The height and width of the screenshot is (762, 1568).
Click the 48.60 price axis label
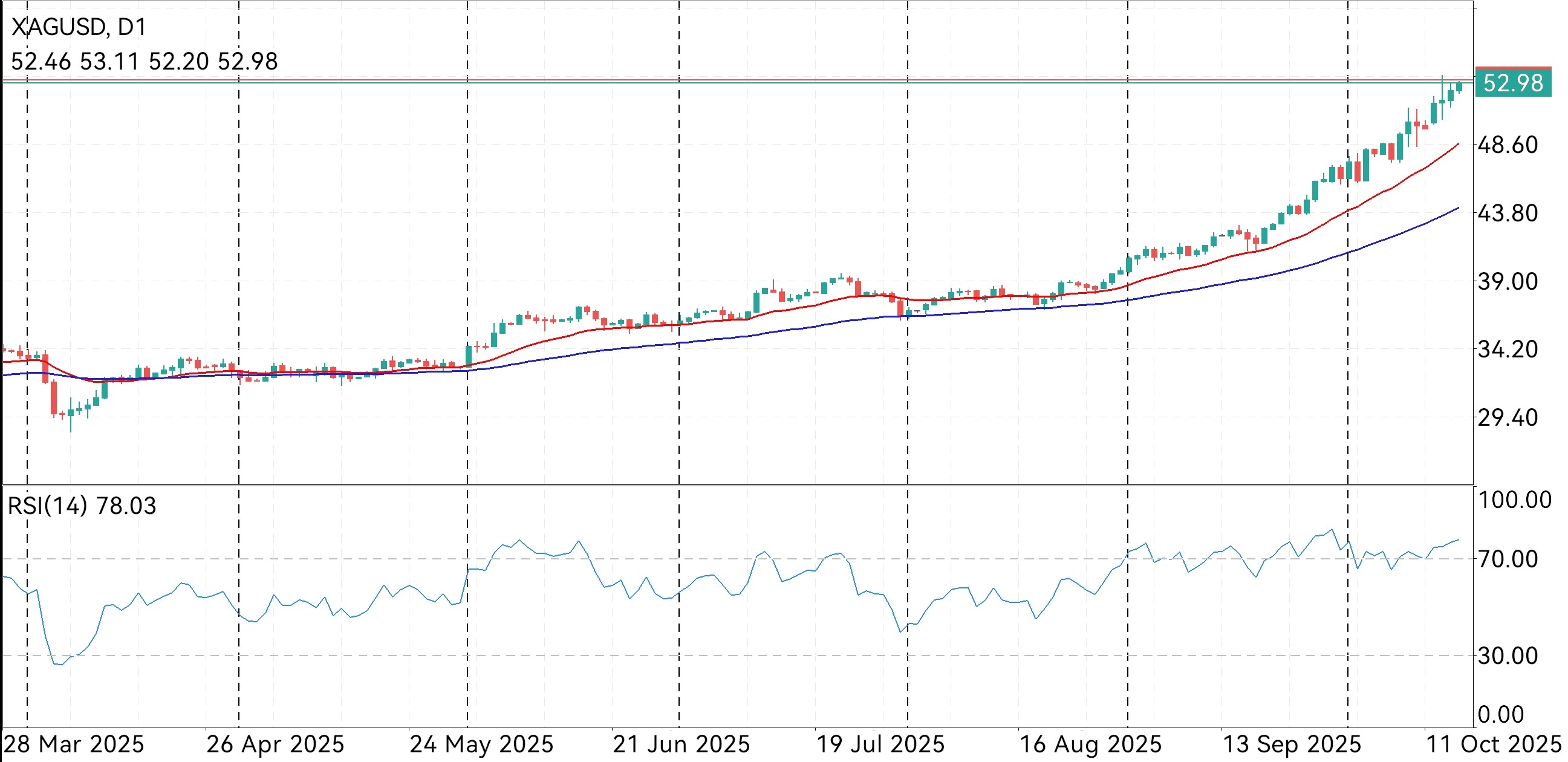(1507, 146)
